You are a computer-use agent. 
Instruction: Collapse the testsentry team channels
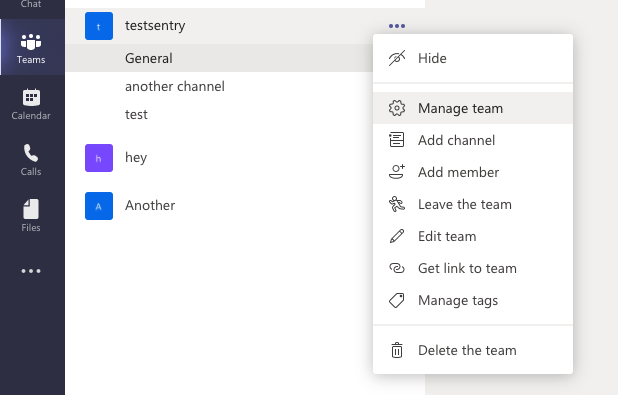pyautogui.click(x=155, y=26)
